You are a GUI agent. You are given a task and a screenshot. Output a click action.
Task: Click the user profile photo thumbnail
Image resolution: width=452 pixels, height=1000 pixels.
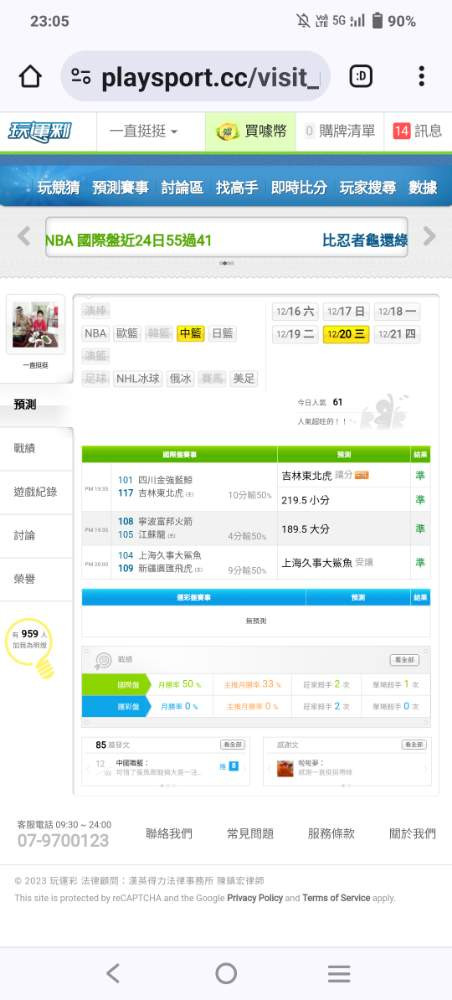(x=35, y=324)
